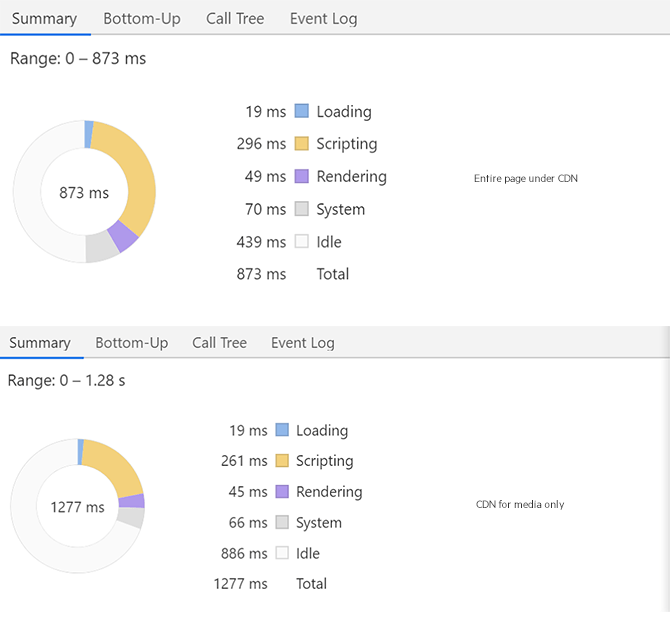Click the gray System swatch next to 70 ms
Image resolution: width=670 pixels, height=640 pixels.
302,209
